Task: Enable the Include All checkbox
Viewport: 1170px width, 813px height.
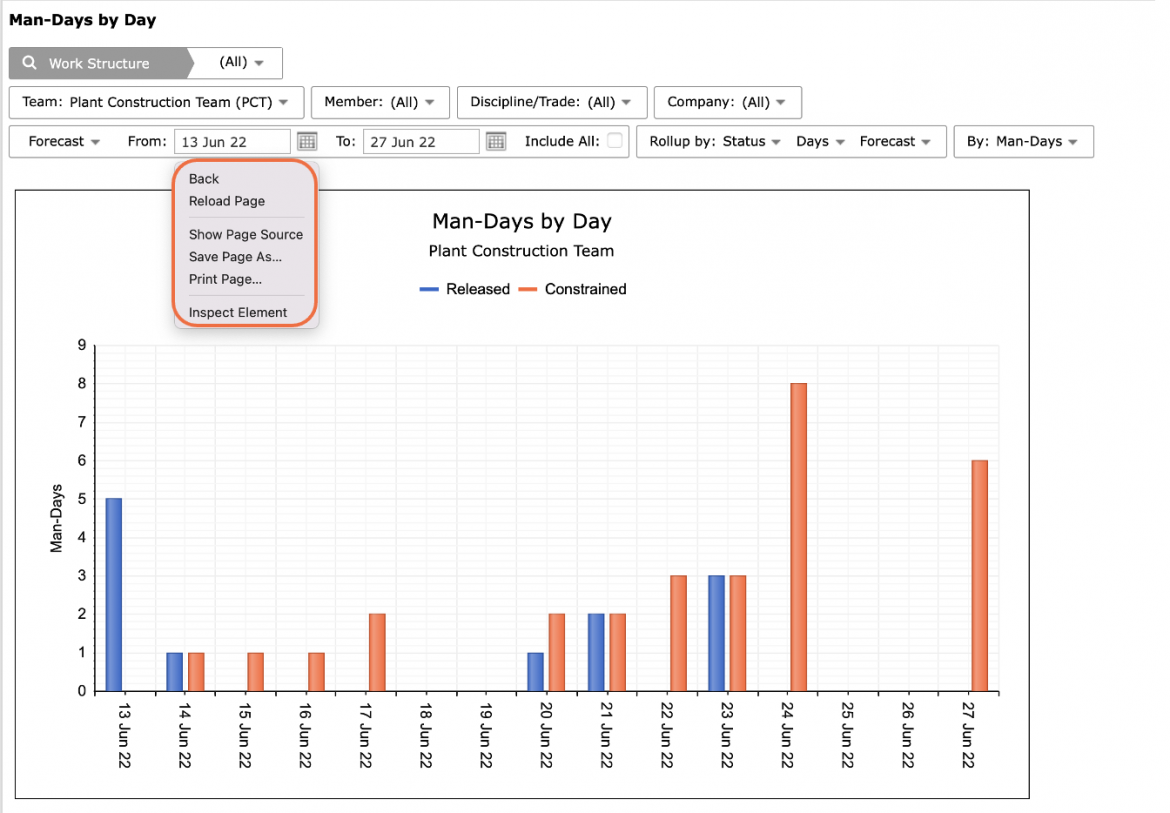Action: [615, 140]
